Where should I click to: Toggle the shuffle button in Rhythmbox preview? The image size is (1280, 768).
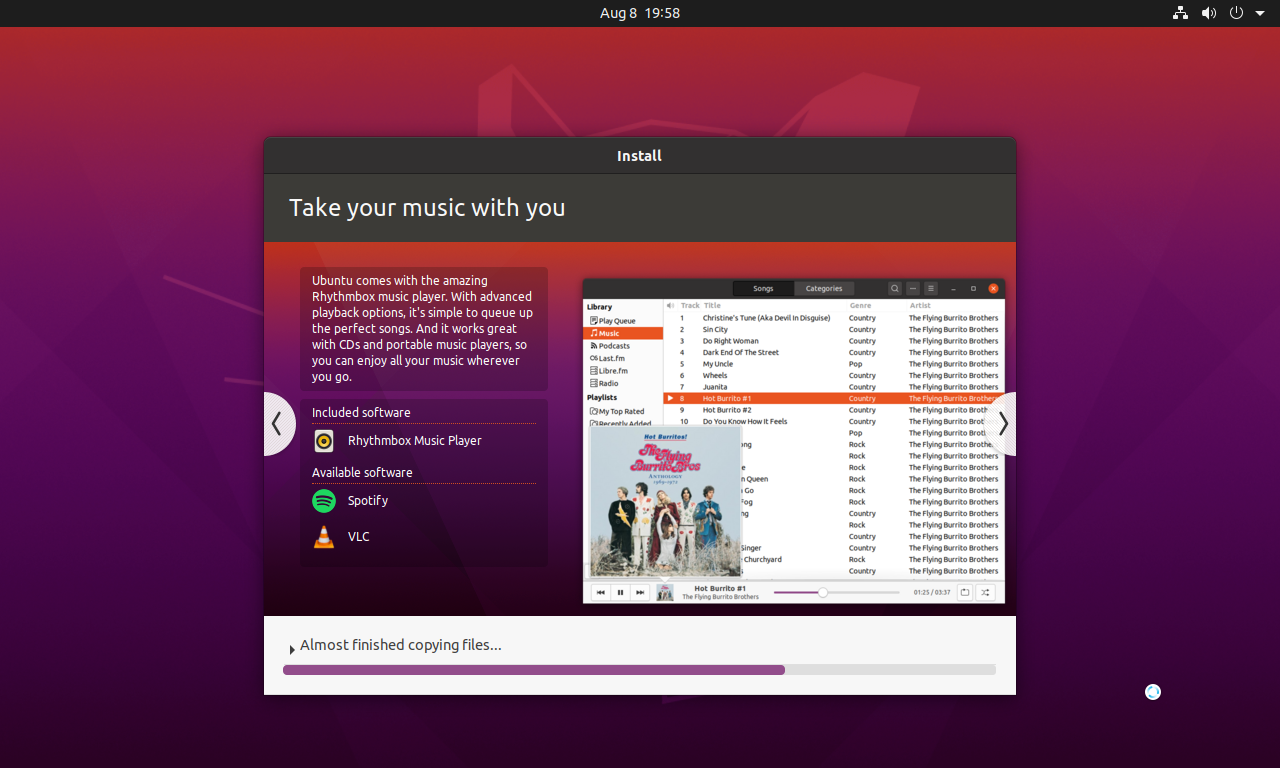[985, 592]
